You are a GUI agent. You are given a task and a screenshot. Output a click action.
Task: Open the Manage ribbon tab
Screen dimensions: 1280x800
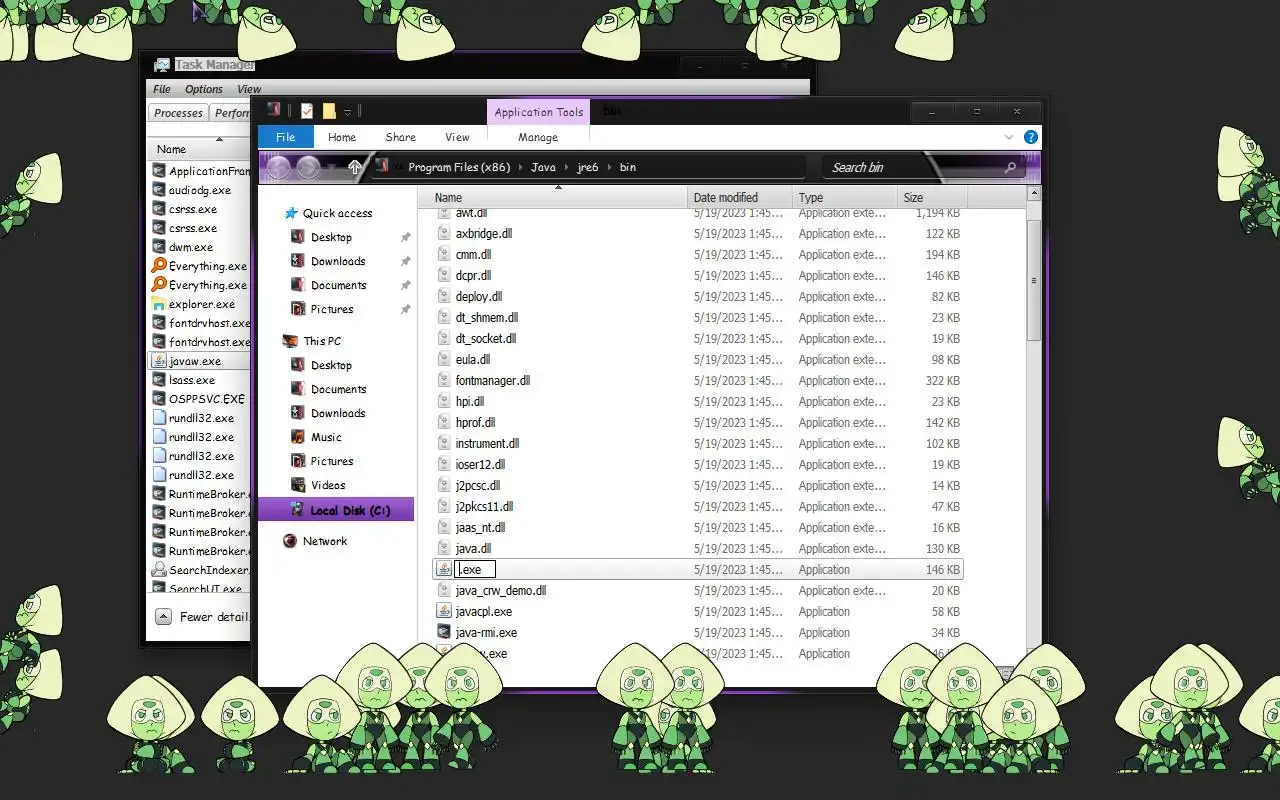click(x=538, y=137)
